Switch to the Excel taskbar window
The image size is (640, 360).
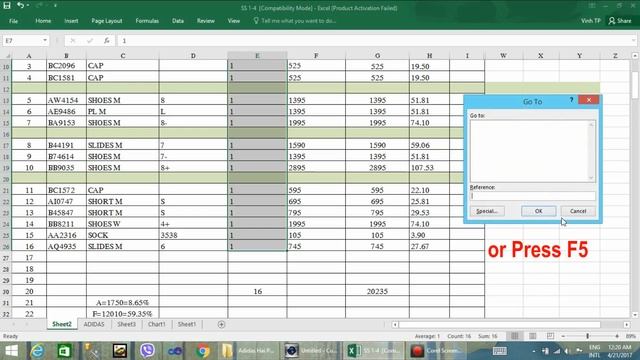point(374,351)
